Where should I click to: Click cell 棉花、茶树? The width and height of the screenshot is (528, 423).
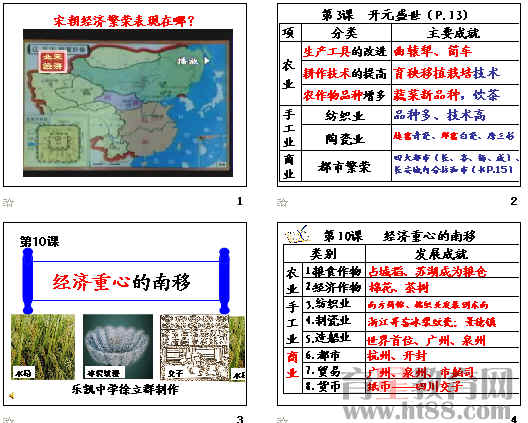tap(441, 287)
